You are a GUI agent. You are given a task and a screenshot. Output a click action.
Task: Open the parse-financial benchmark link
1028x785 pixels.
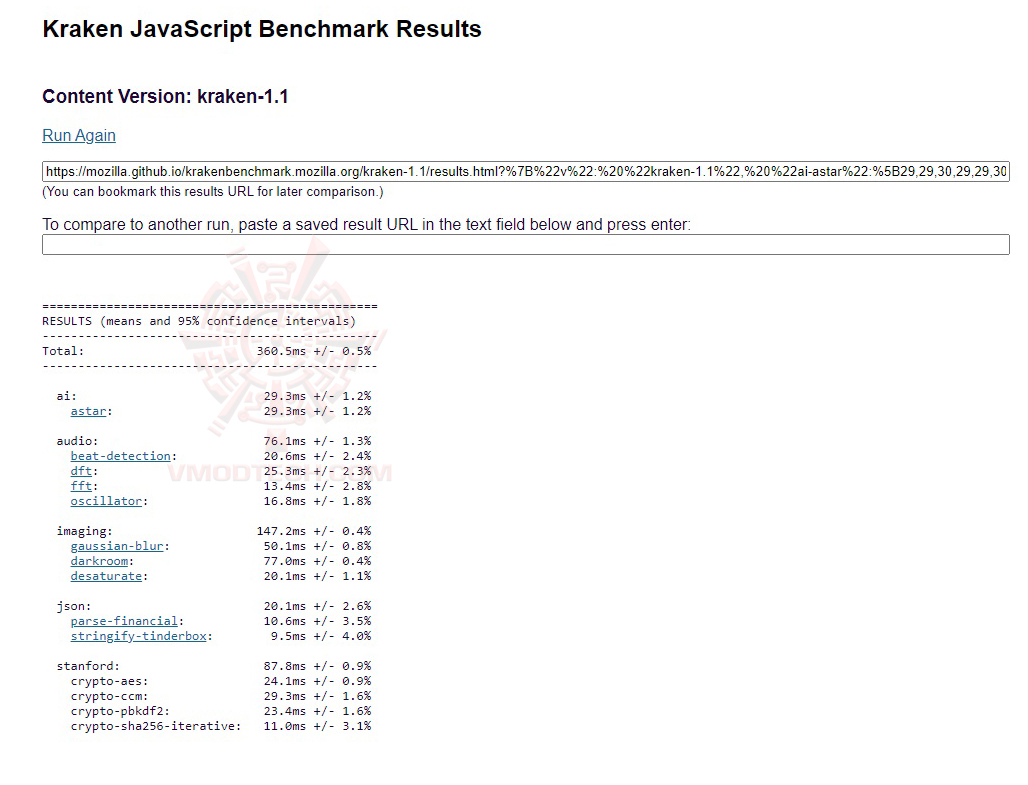pyautogui.click(x=124, y=621)
